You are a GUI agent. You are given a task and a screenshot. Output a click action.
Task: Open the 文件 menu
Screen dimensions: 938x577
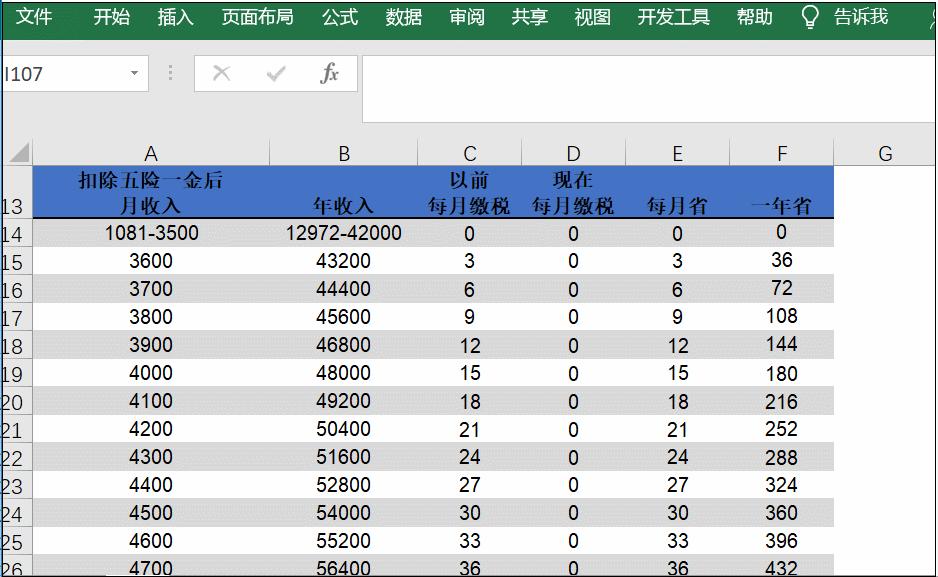(x=35, y=17)
